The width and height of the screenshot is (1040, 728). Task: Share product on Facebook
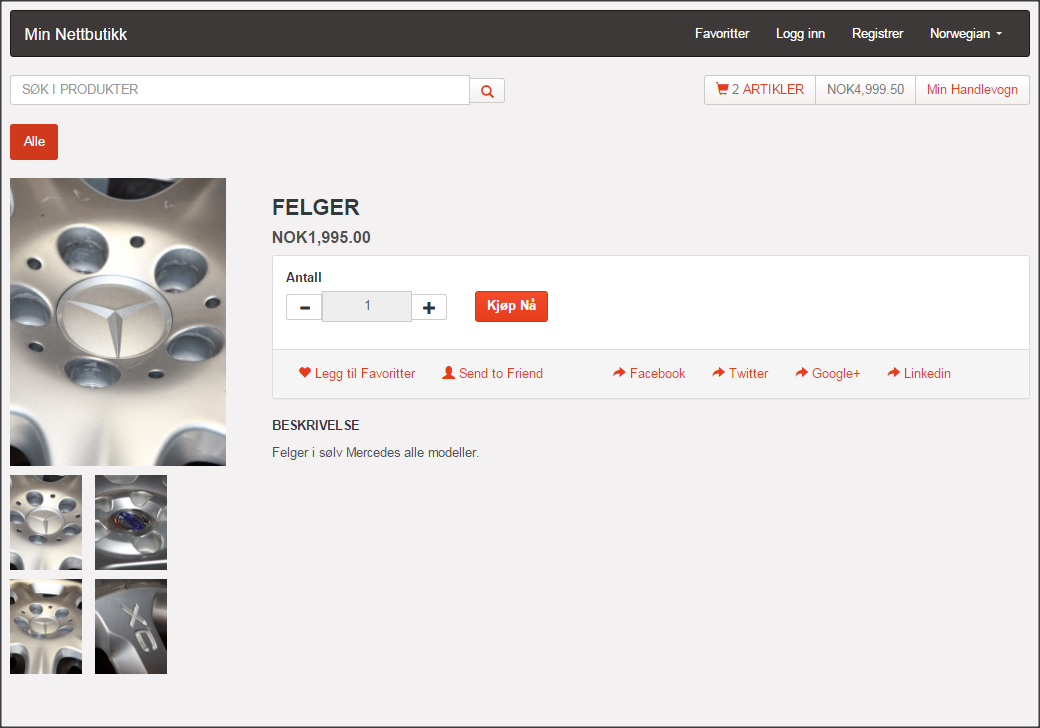649,374
